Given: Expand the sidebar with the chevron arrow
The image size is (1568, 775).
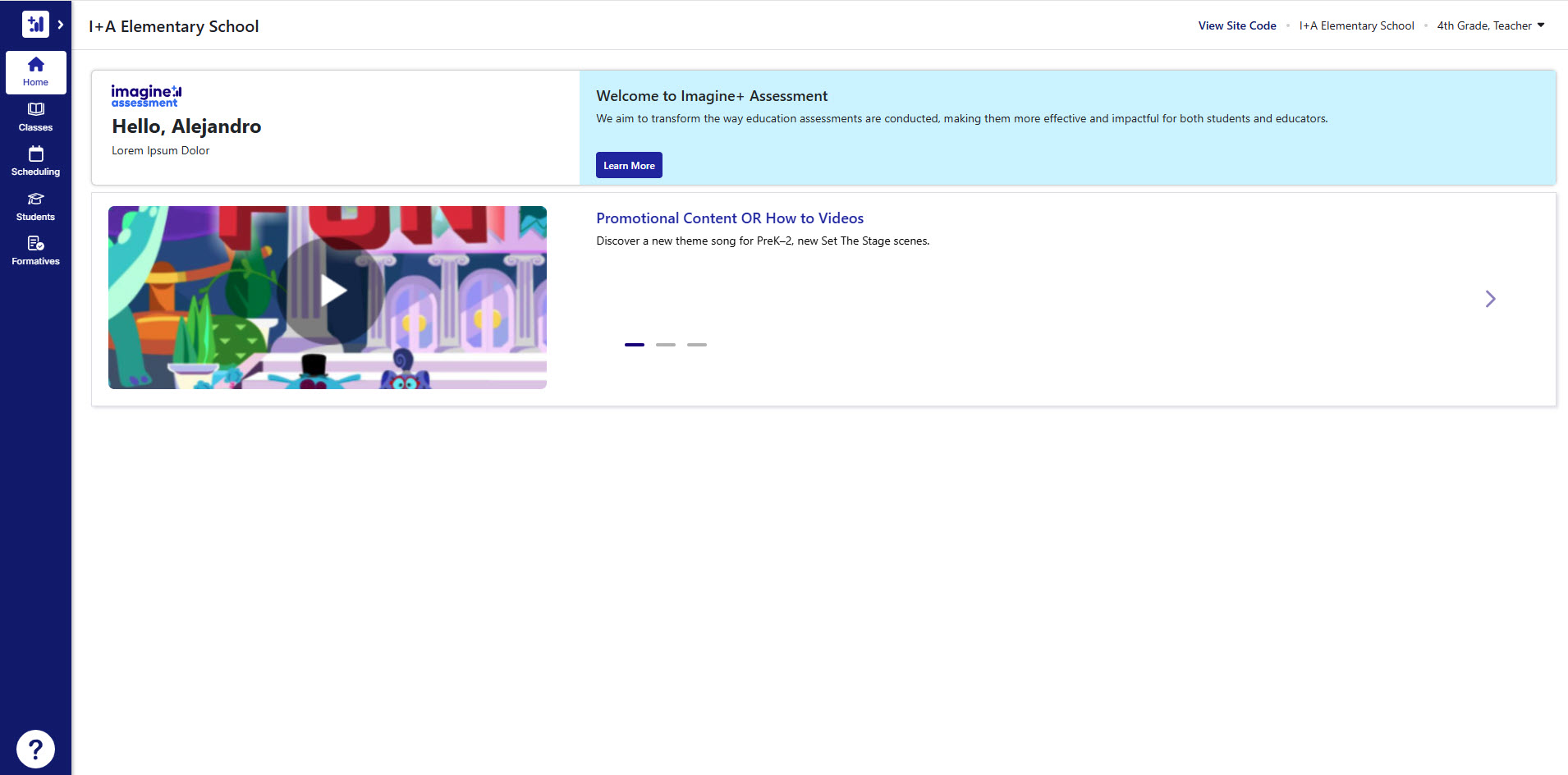Looking at the screenshot, I should 61,25.
